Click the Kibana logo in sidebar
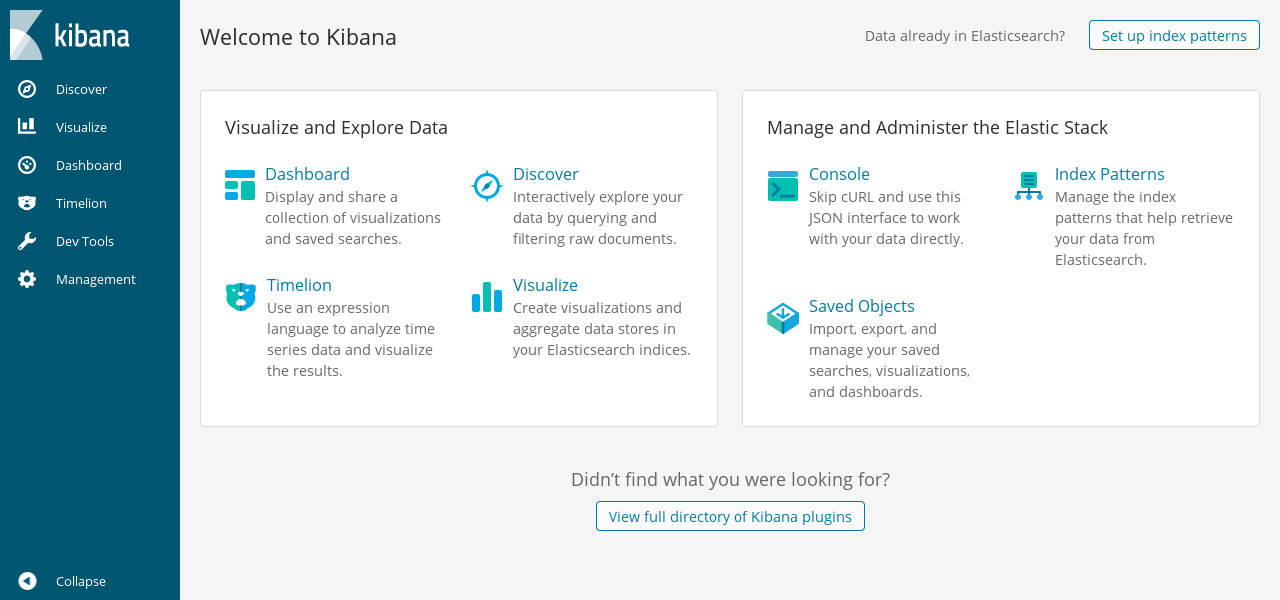 point(70,36)
